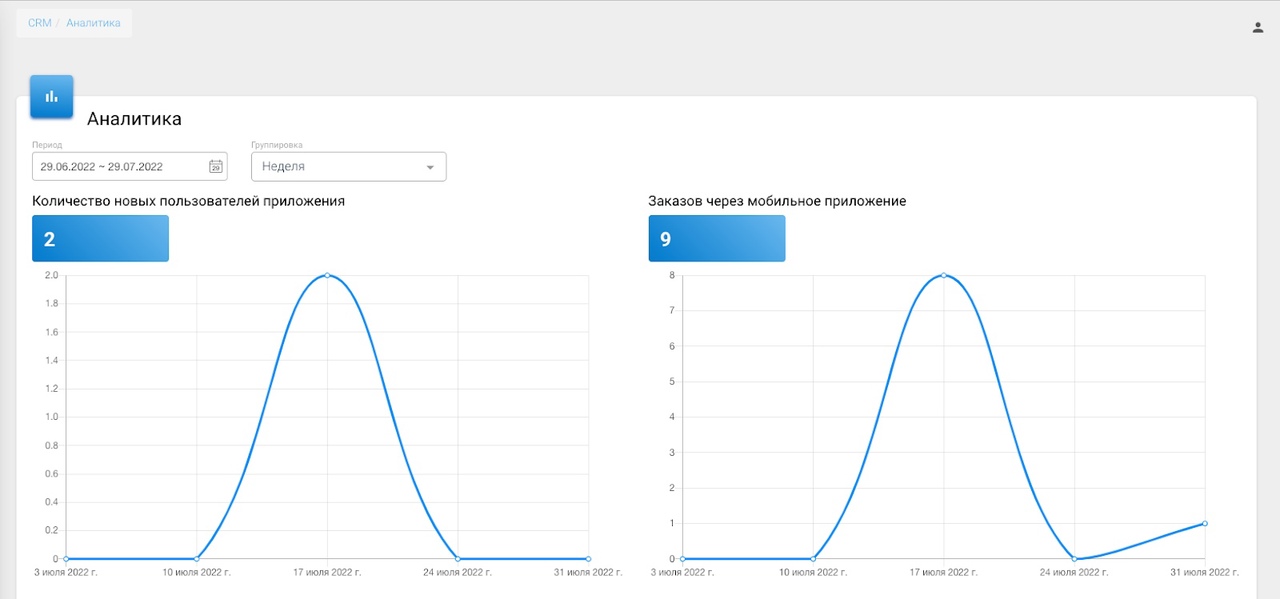Select the 31 июля point on new users chart
Viewport: 1280px width, 599px height.
pos(588,558)
